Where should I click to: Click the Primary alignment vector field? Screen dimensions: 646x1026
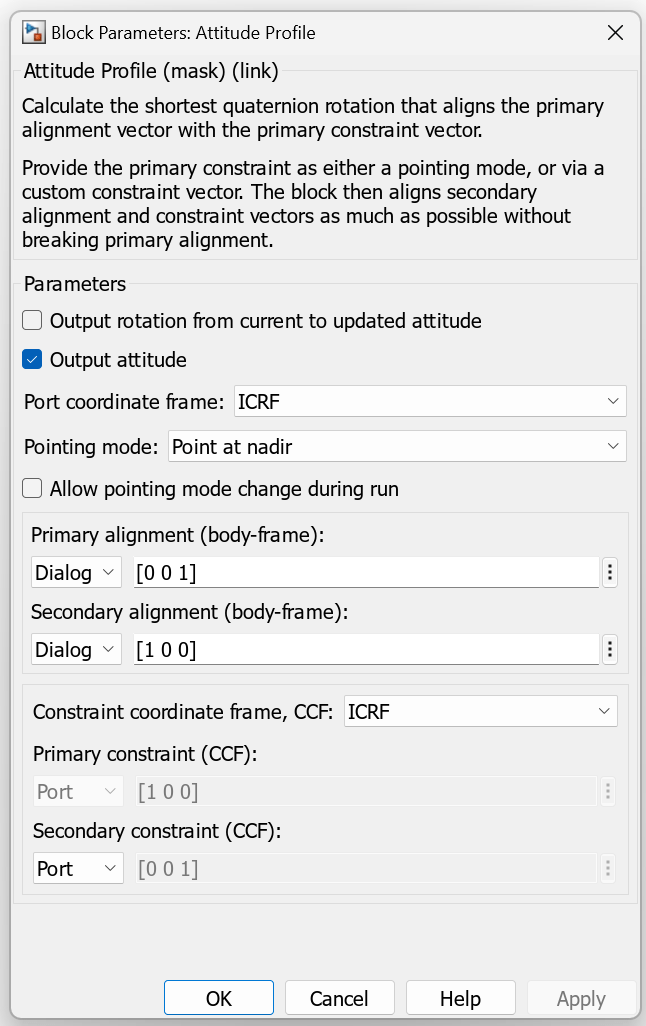click(x=366, y=573)
